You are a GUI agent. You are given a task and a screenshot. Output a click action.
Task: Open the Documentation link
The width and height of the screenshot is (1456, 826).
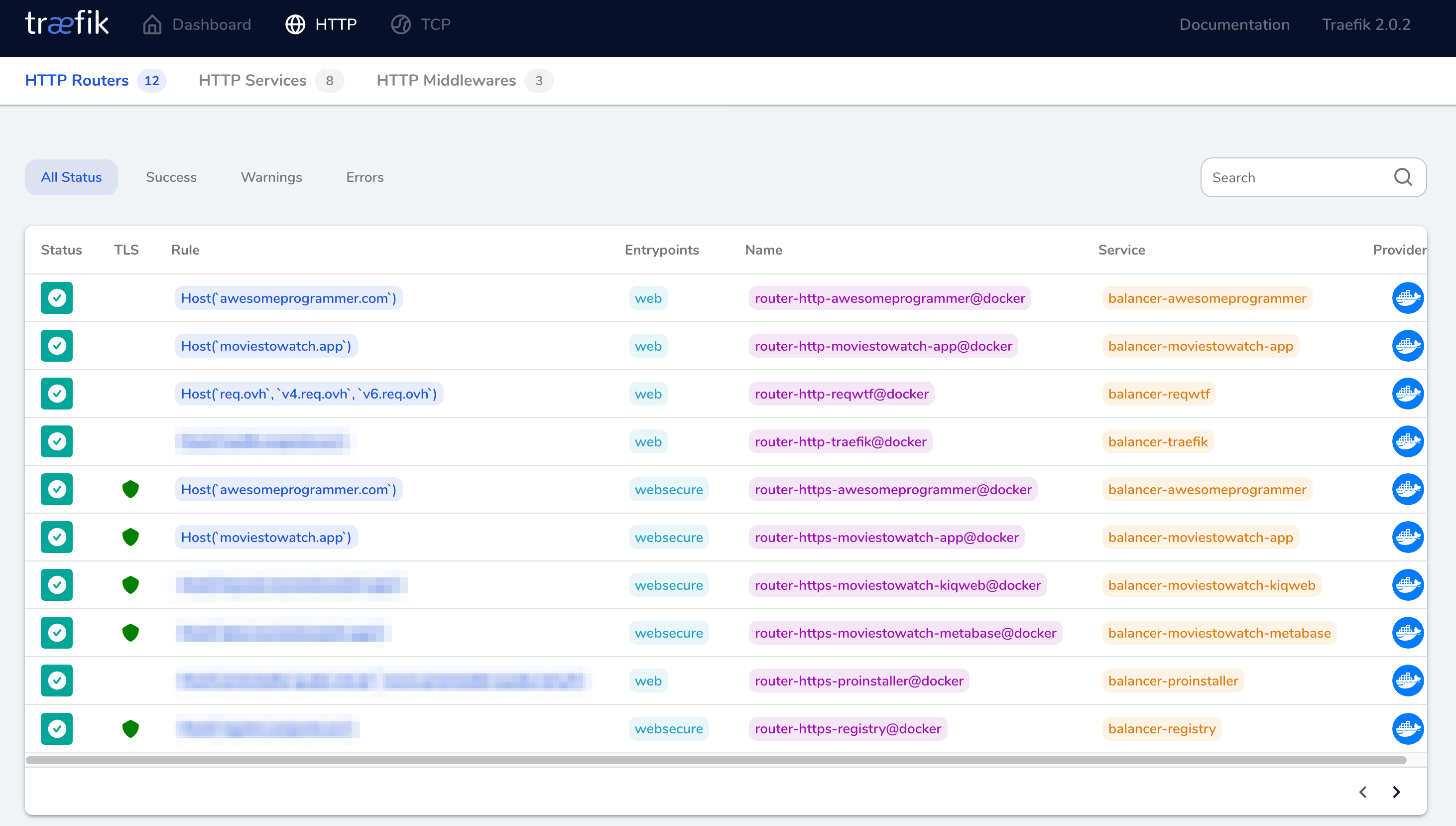pyautogui.click(x=1234, y=24)
